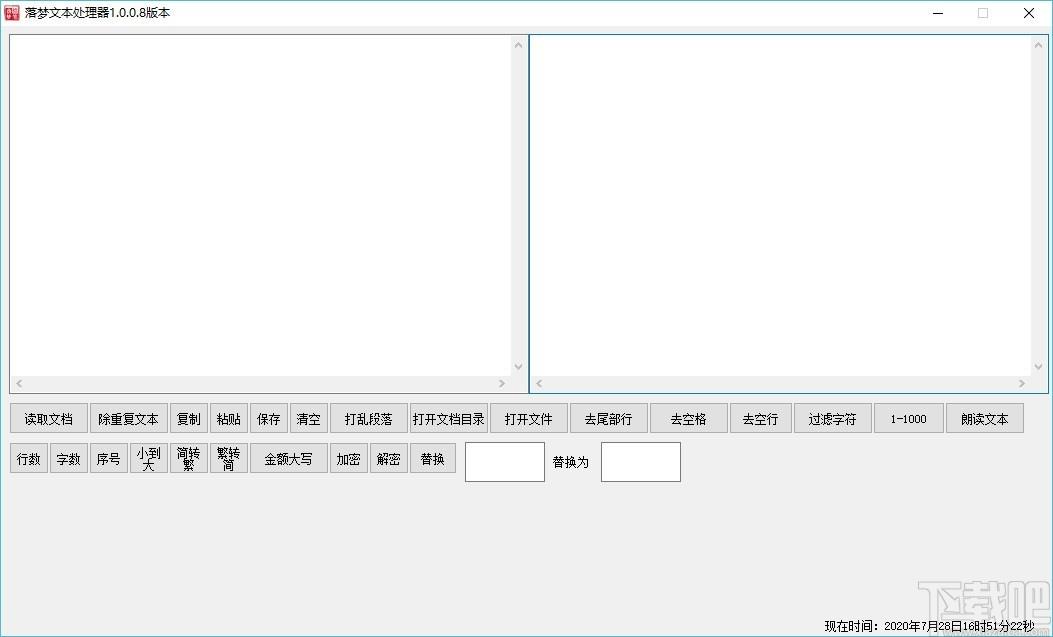Click the 过滤字符 button
This screenshot has height=637, width=1053.
[x=833, y=419]
